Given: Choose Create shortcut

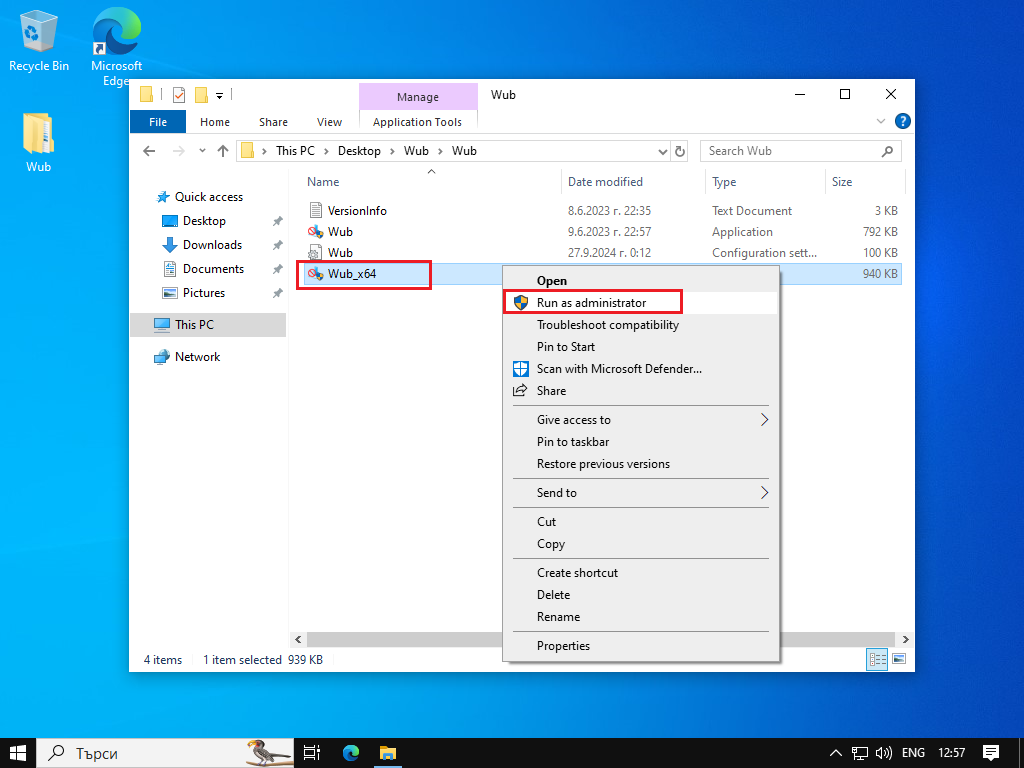Looking at the screenshot, I should (x=641, y=573).
